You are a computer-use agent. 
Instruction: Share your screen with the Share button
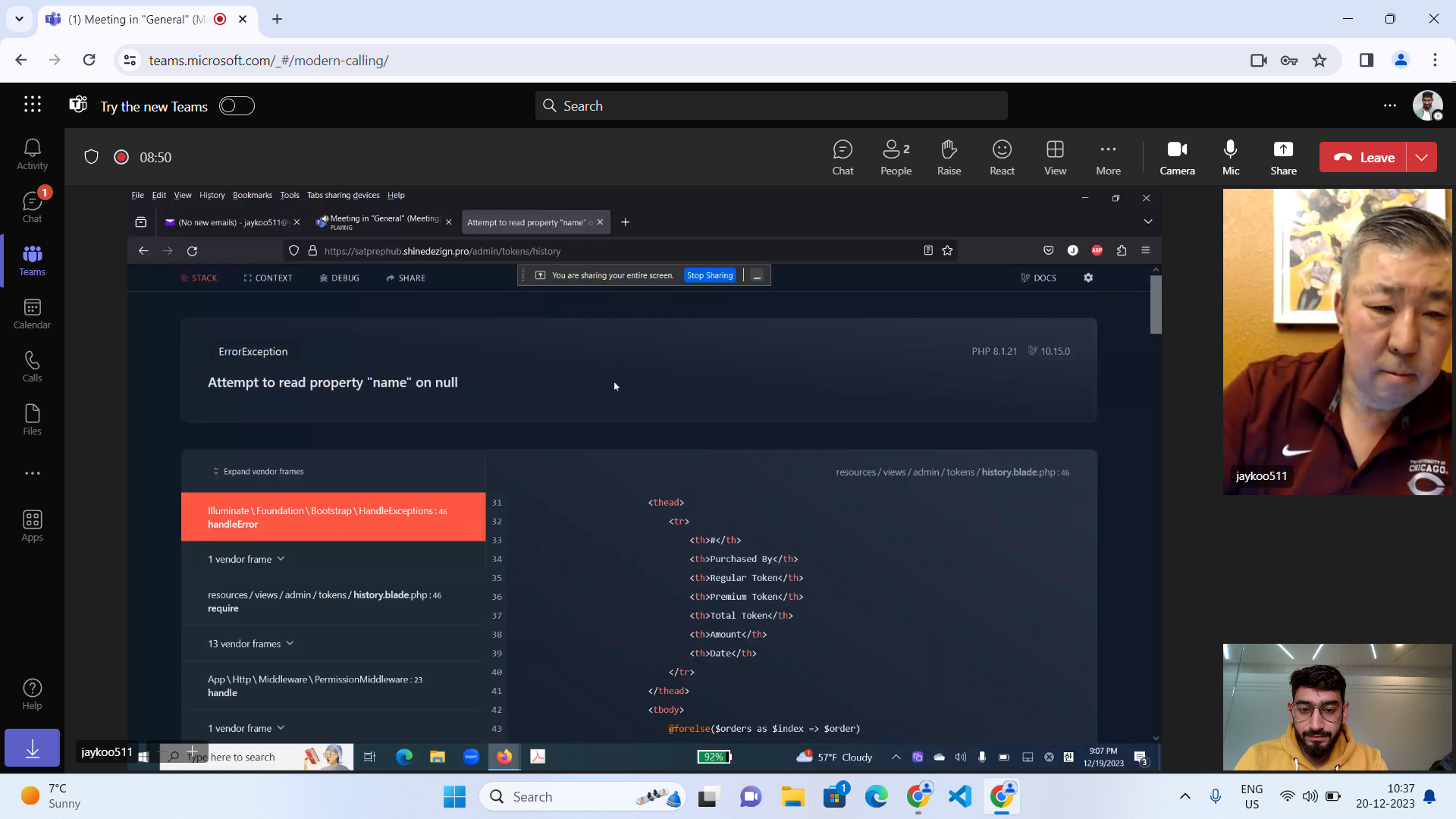coord(1283,157)
